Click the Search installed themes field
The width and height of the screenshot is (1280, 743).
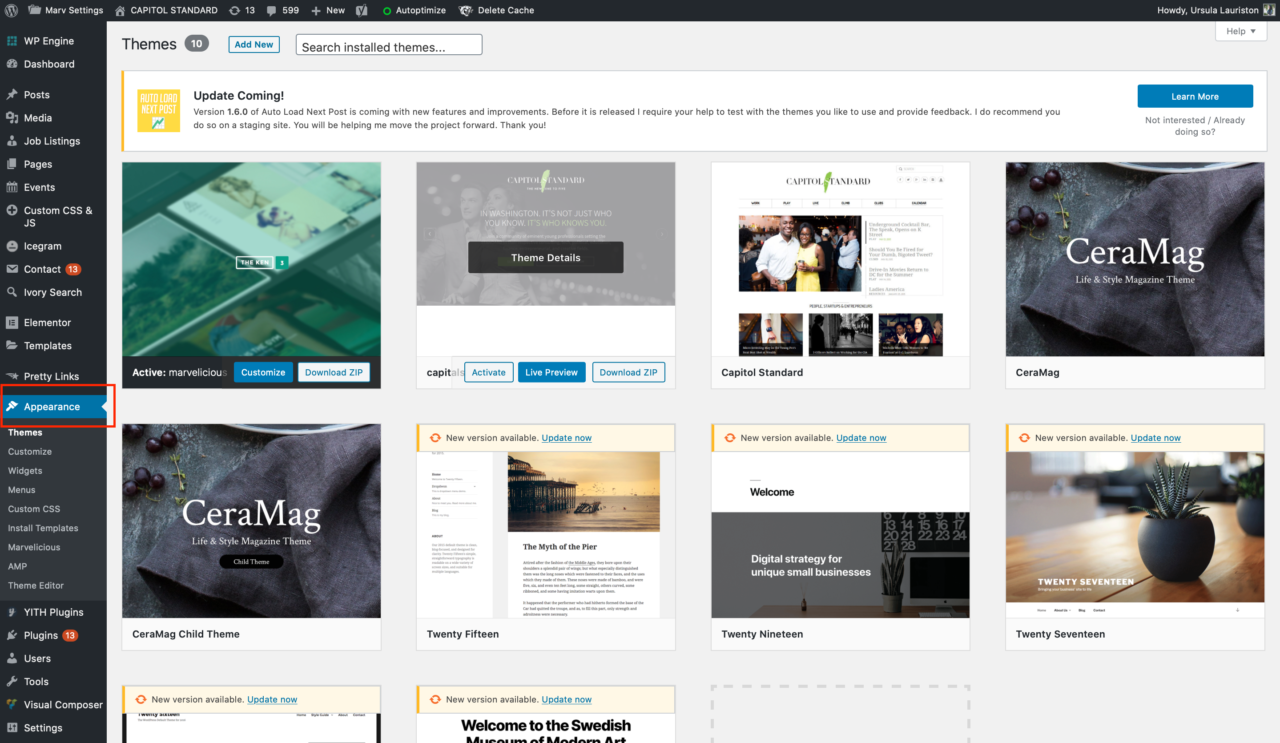(x=388, y=44)
